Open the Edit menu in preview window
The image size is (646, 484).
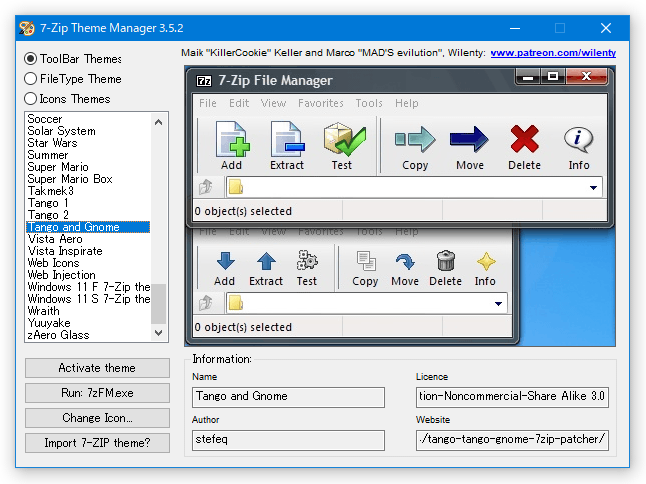[x=239, y=103]
